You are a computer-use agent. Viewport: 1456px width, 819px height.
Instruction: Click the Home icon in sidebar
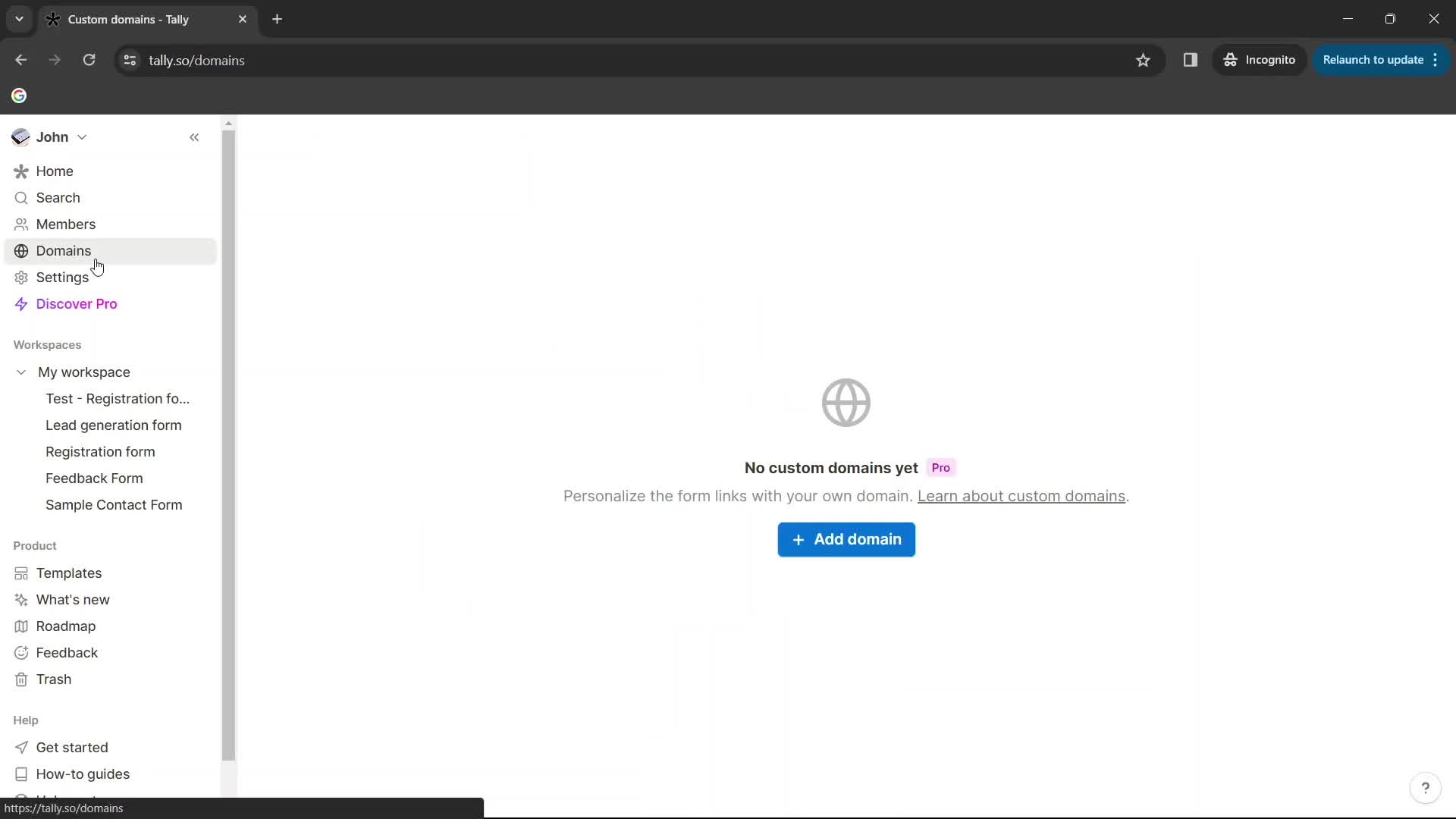pyautogui.click(x=21, y=170)
